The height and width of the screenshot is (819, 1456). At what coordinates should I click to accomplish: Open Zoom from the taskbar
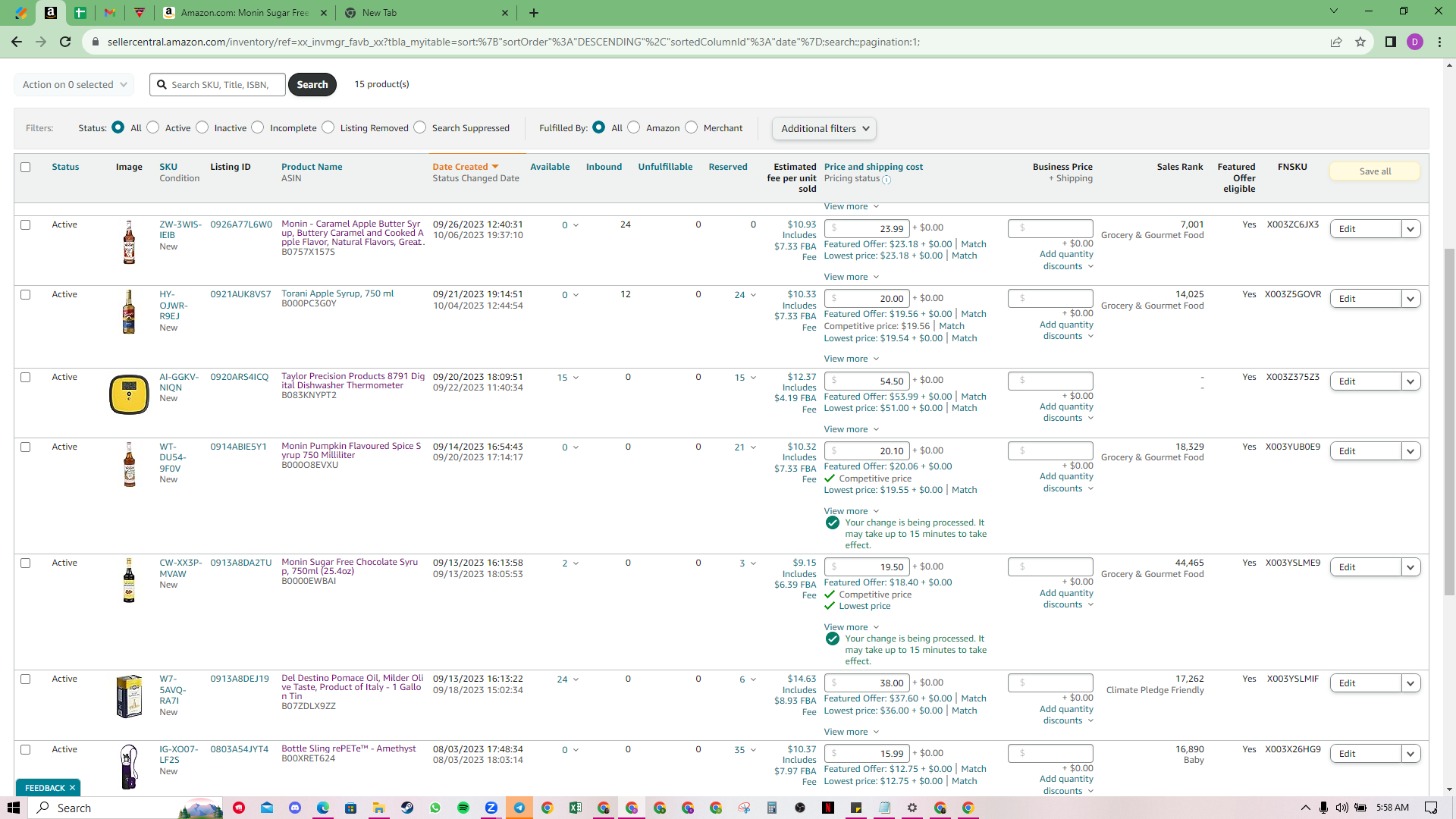click(491, 808)
